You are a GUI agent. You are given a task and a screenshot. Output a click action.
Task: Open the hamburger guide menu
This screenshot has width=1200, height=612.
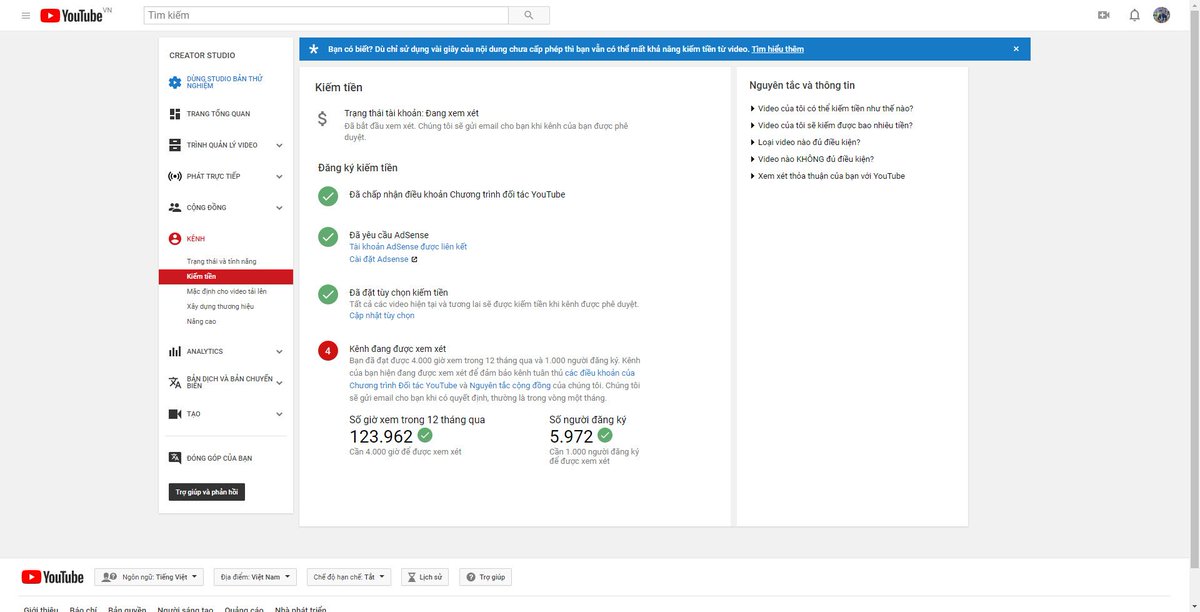tap(26, 15)
